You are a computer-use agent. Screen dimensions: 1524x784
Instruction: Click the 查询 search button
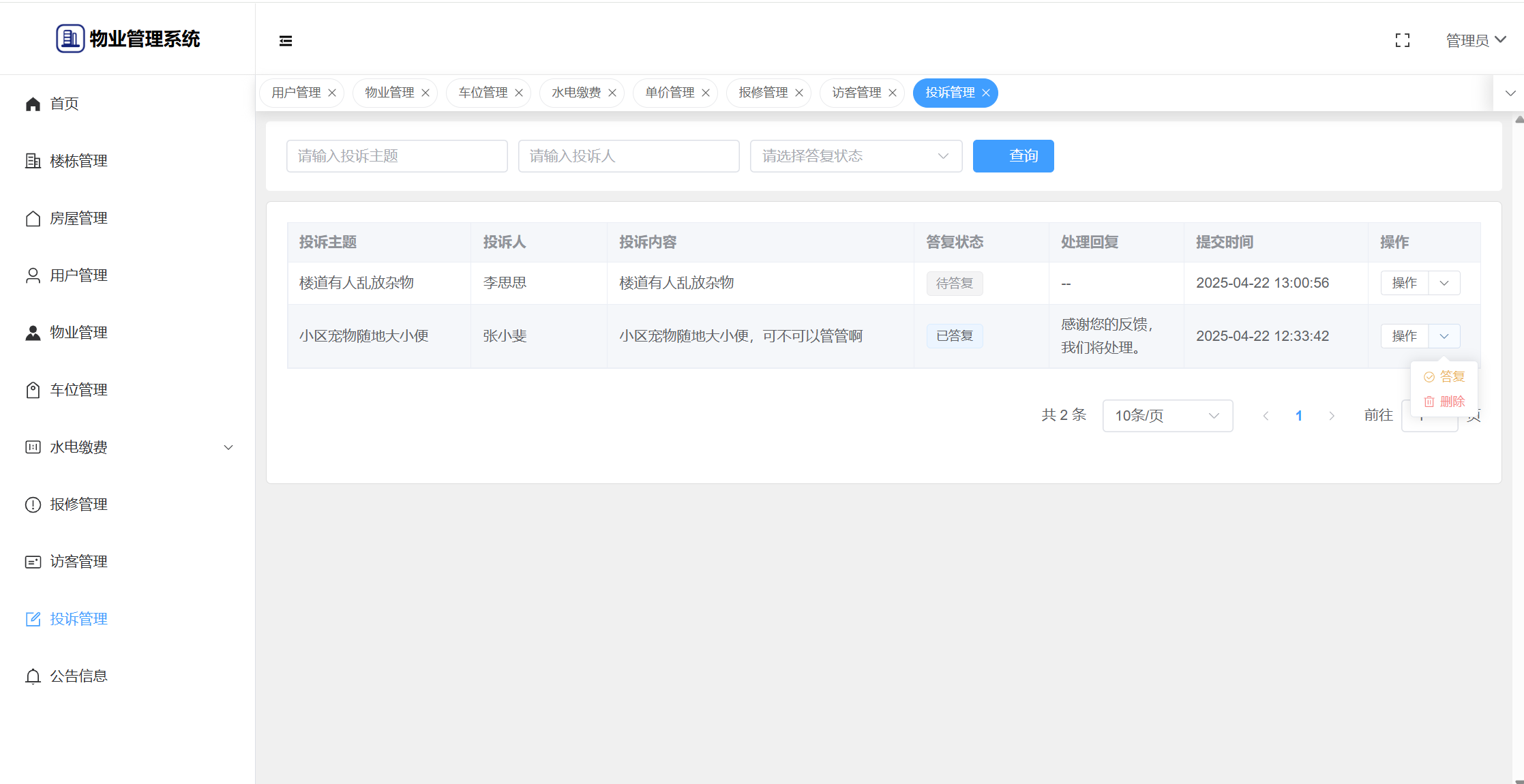point(1013,156)
